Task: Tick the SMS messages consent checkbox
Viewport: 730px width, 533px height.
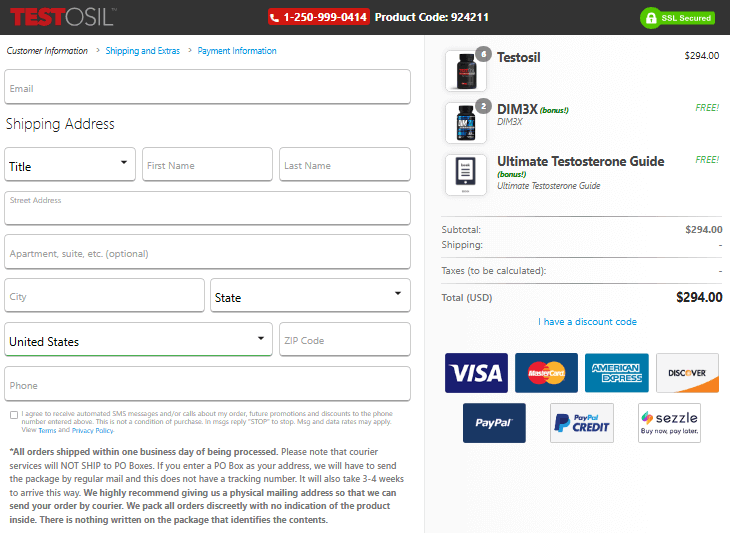Action: [x=14, y=415]
